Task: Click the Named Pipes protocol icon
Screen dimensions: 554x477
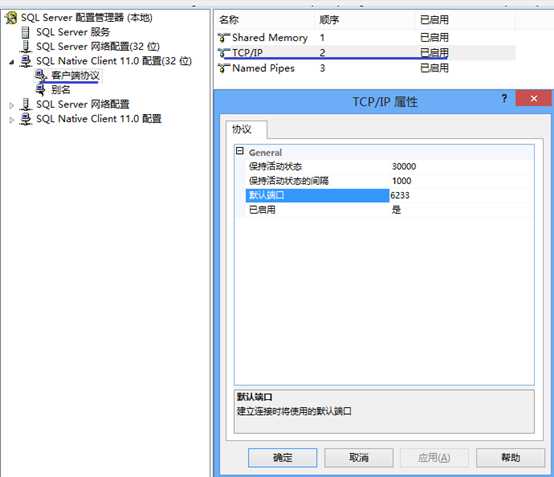Action: (224, 68)
